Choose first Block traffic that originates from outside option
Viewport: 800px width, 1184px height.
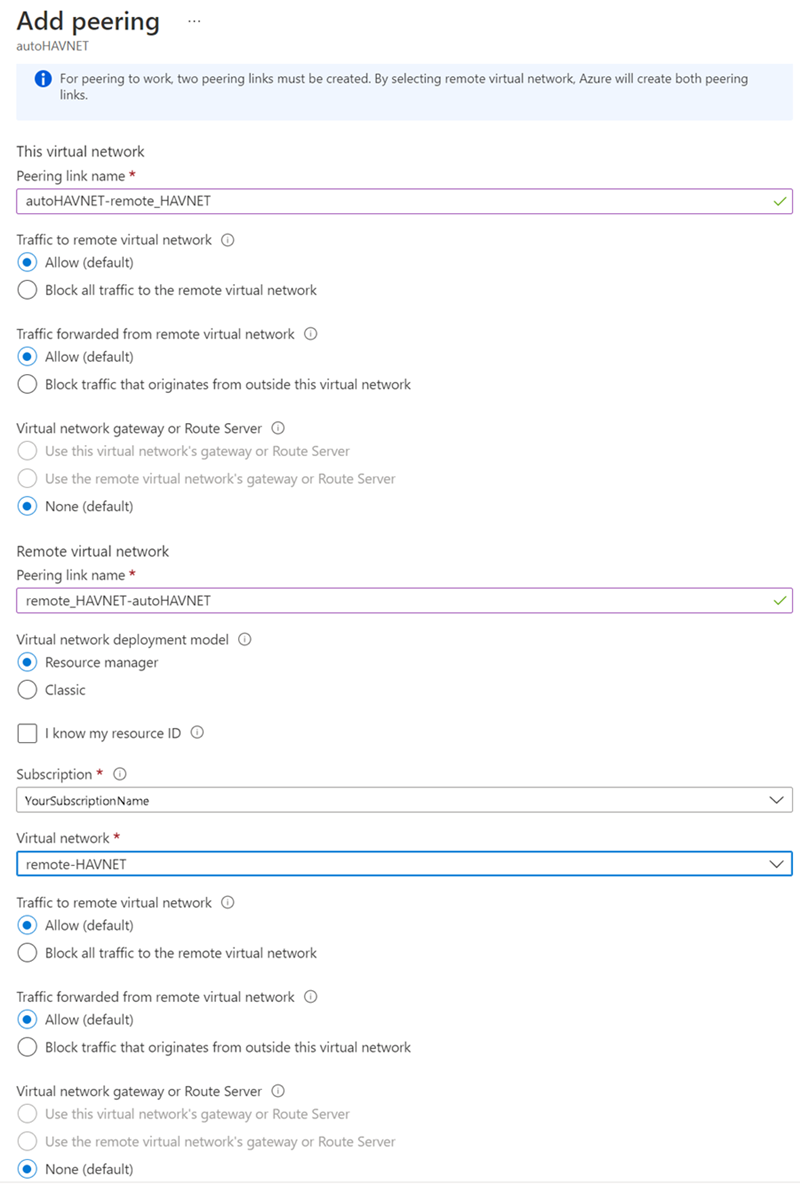28,384
